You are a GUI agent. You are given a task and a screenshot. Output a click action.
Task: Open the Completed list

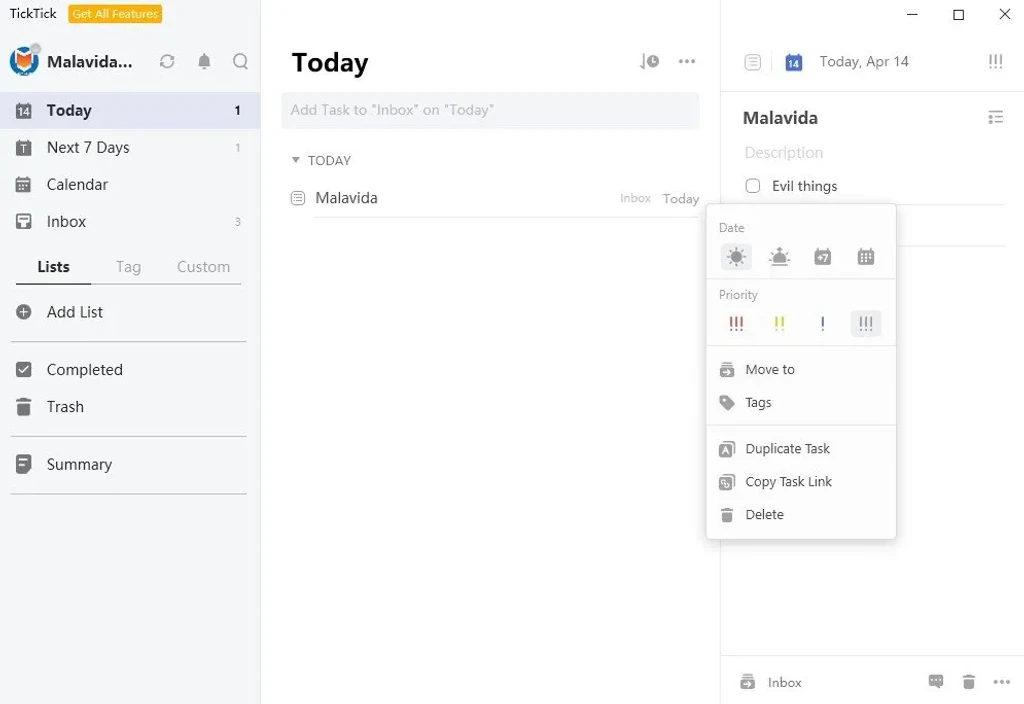(x=130, y=370)
